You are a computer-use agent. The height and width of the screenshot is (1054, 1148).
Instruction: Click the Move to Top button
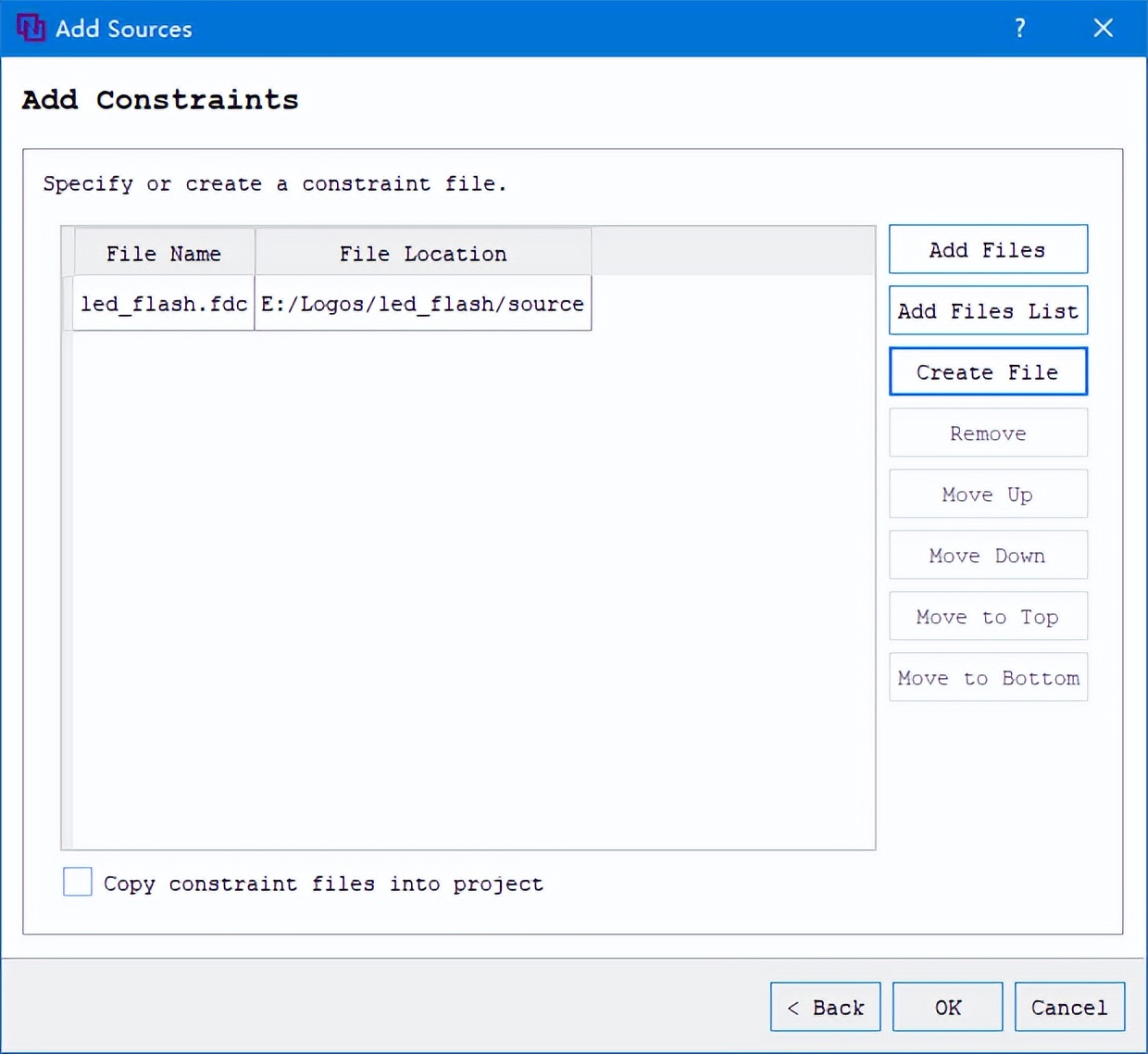coord(988,616)
